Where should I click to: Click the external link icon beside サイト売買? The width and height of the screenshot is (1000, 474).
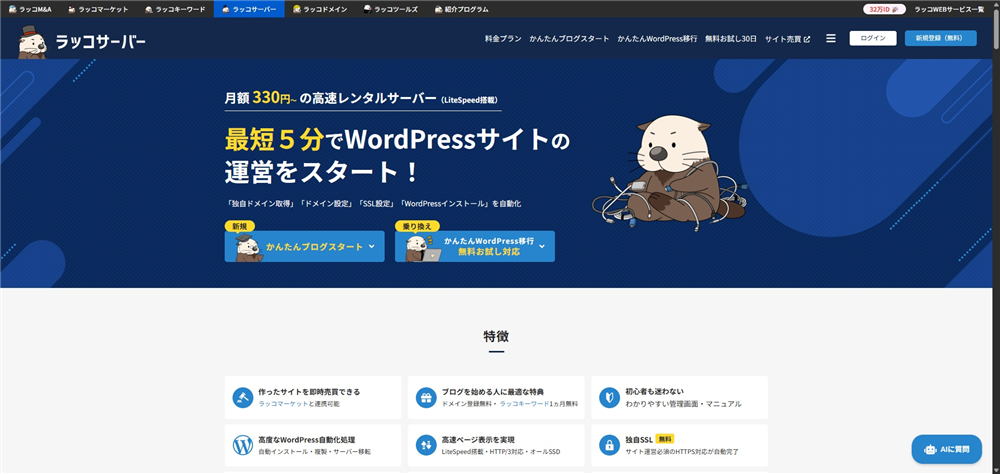pos(807,39)
